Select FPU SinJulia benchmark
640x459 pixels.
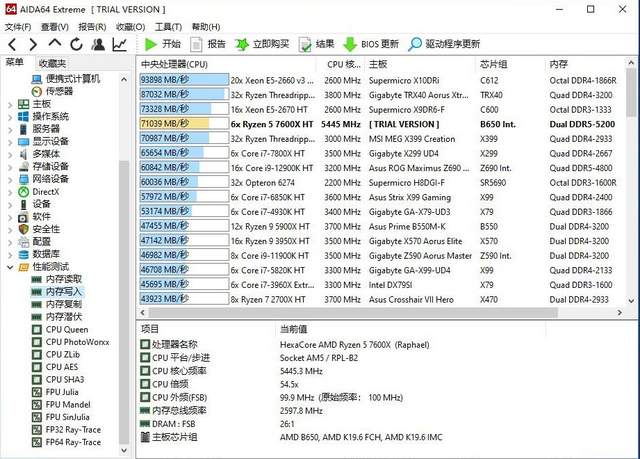tap(61, 417)
